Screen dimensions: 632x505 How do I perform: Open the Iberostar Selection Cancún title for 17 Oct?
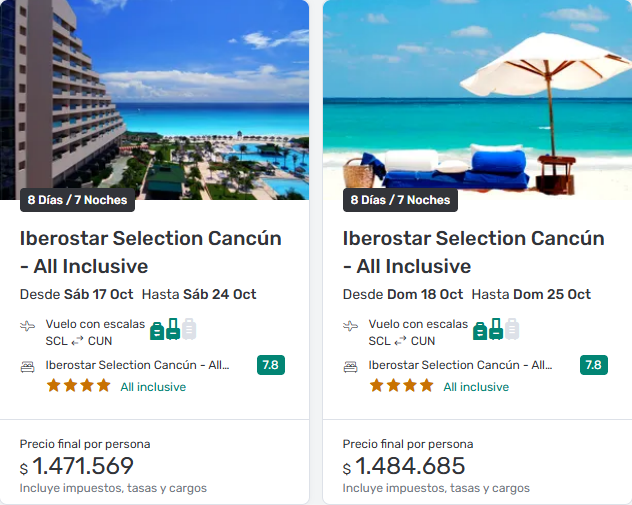(x=150, y=252)
